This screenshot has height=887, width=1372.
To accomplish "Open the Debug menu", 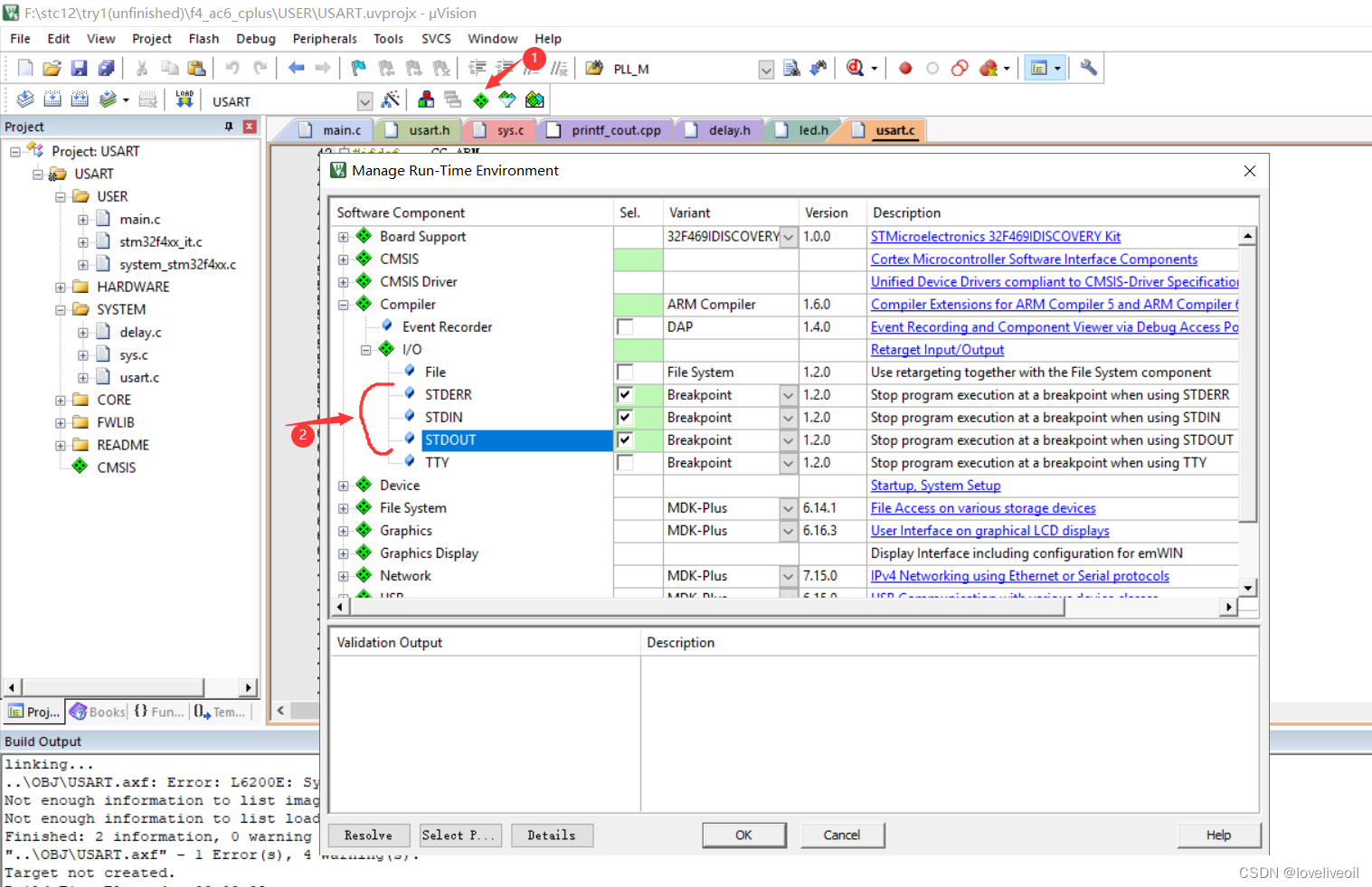I will [256, 39].
